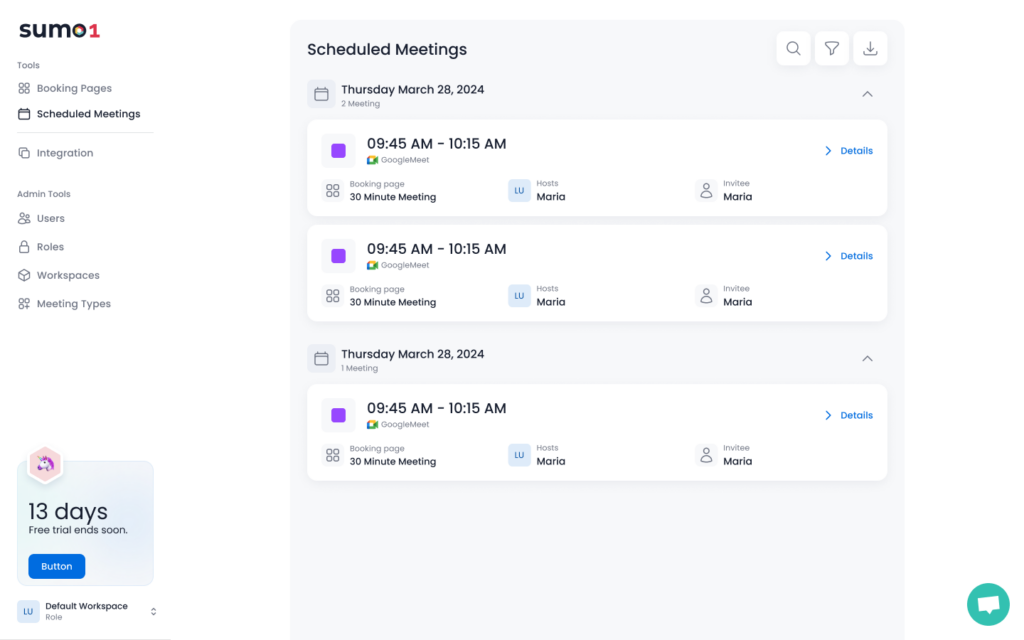Screen dimensions: 1024x640
Task: Open the Default Workspace switcher arrows
Action: (153, 612)
